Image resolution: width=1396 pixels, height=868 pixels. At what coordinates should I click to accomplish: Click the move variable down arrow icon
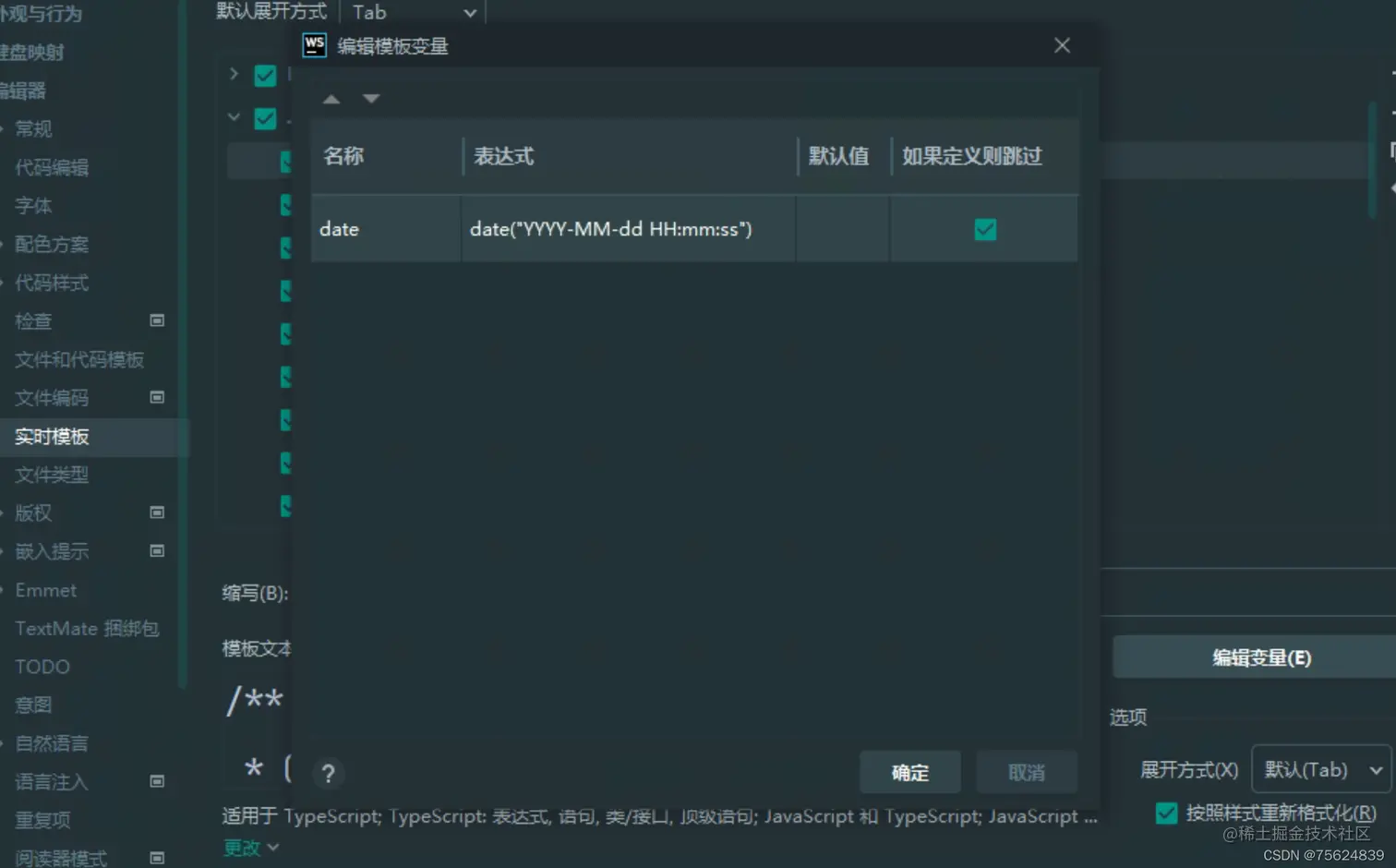[x=369, y=99]
